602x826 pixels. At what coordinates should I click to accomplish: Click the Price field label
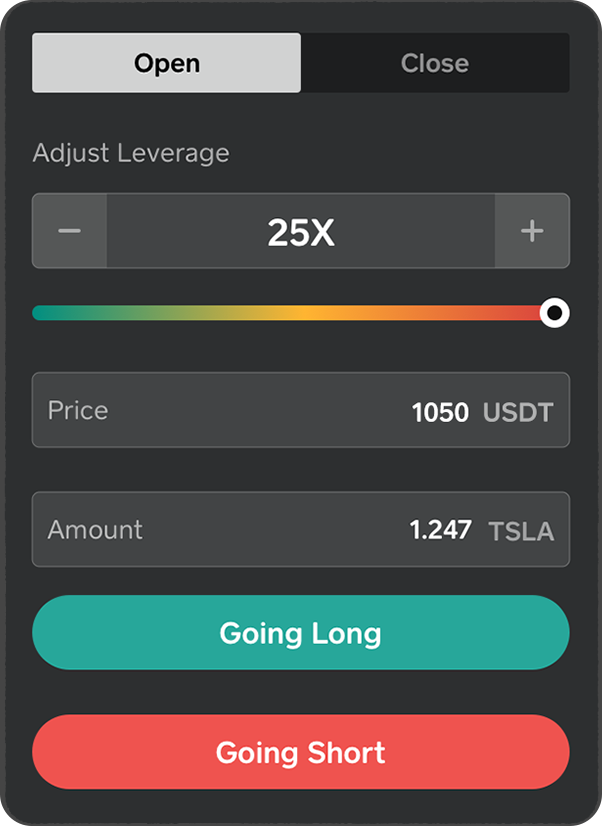tap(78, 411)
